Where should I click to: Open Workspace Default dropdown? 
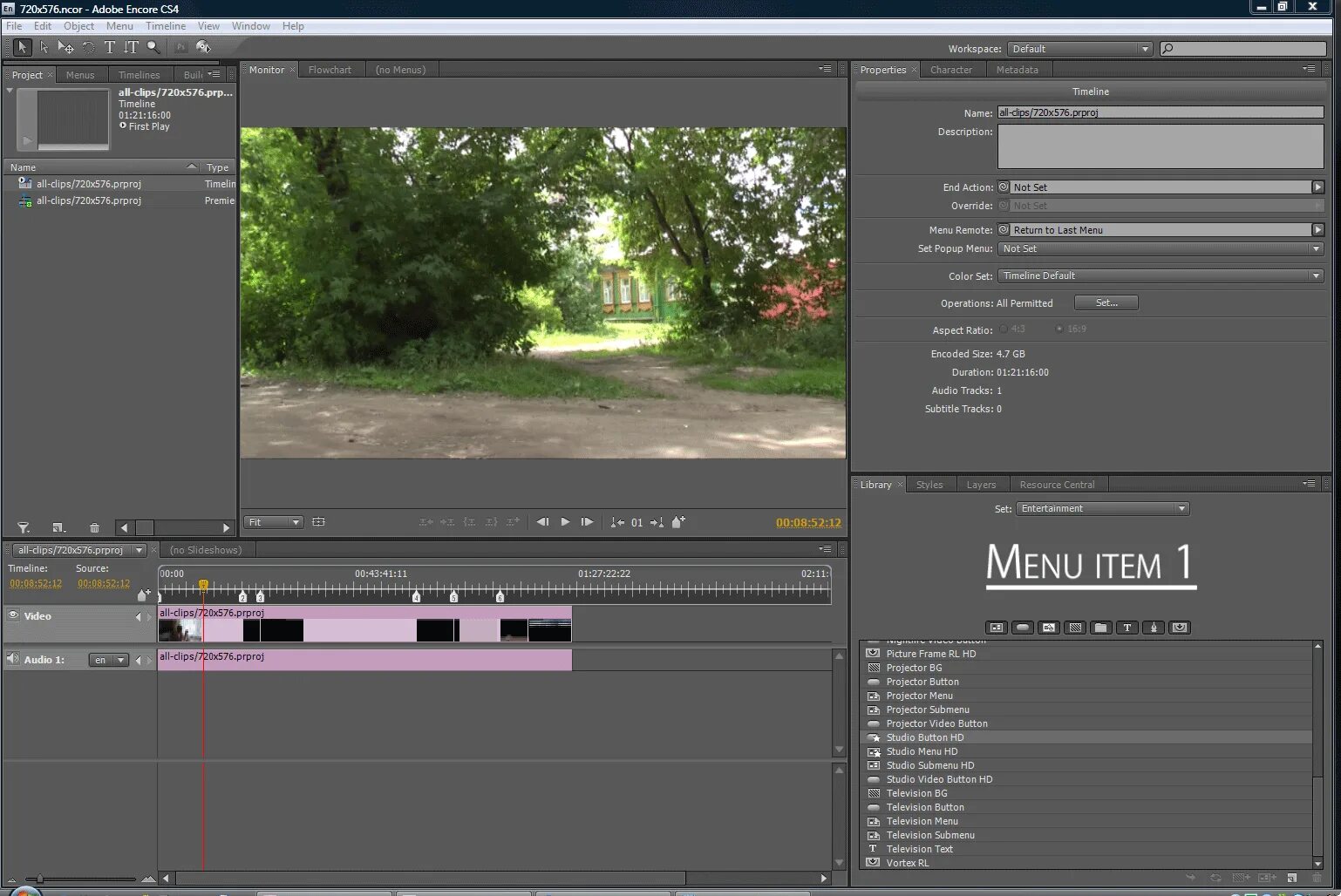click(x=1080, y=49)
